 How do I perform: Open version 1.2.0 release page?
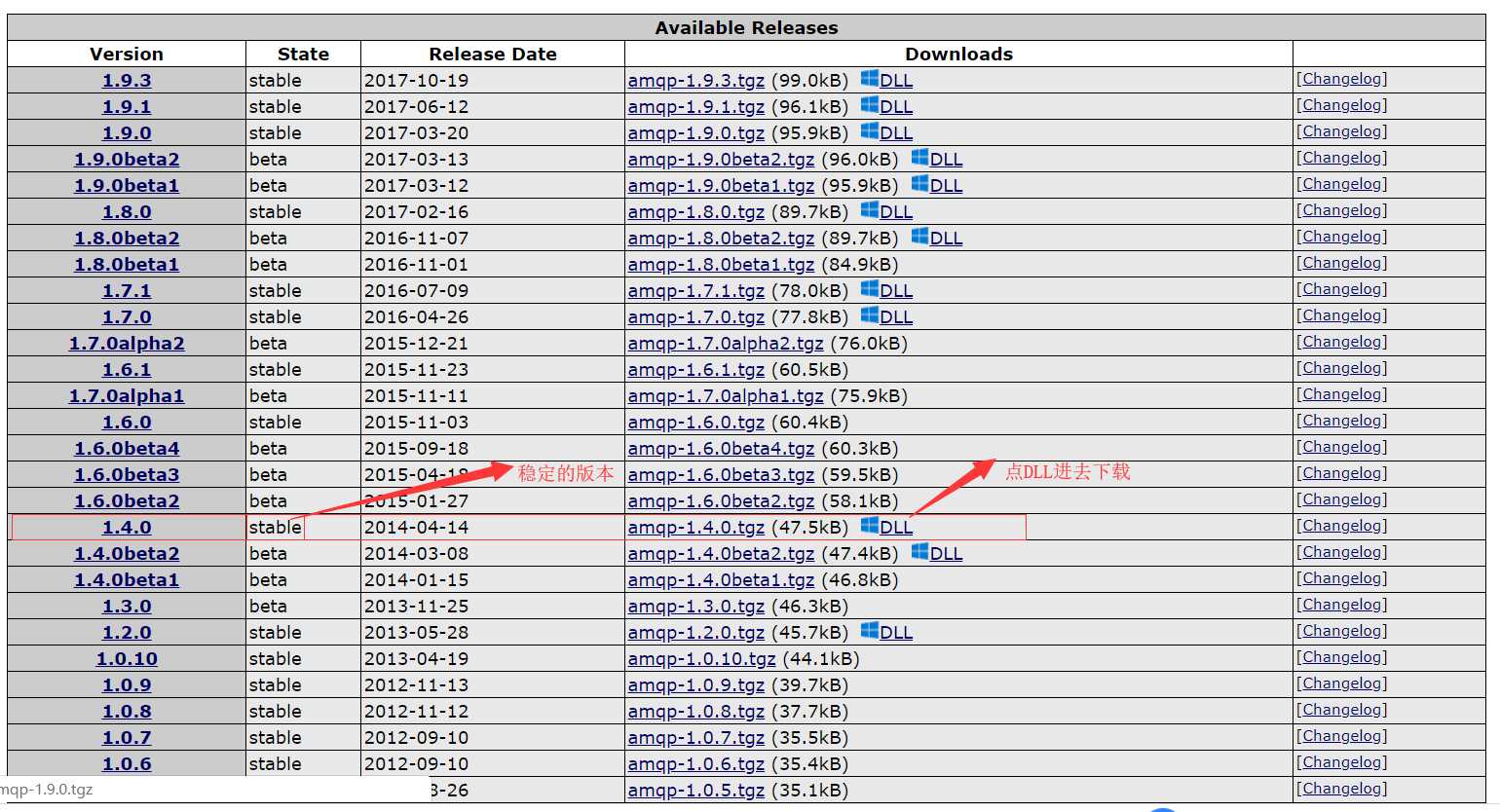[127, 633]
